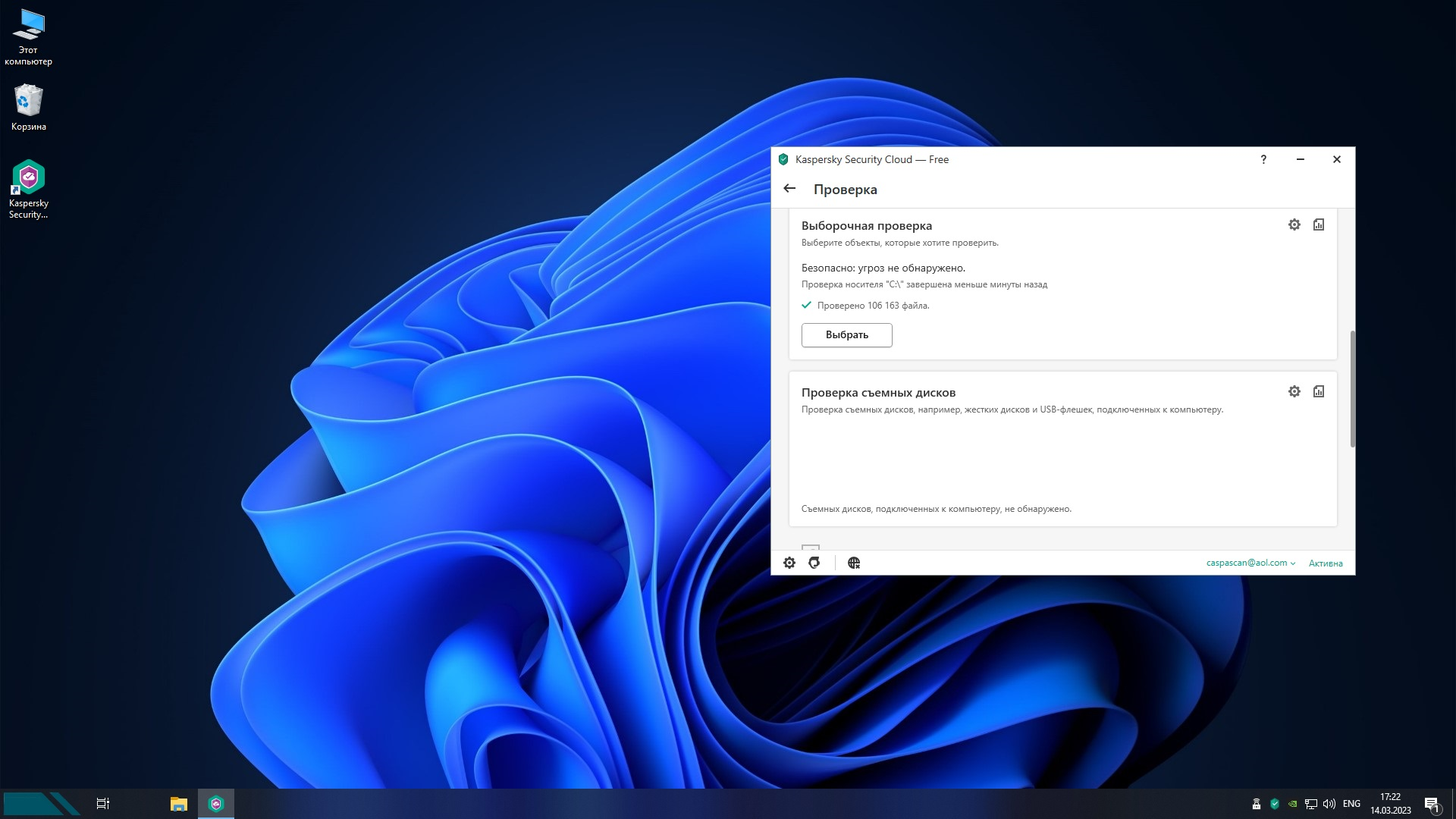Viewport: 1456px width, 819px height.
Task: Open Kaspersky settings gear in bottom bar
Action: (x=789, y=563)
